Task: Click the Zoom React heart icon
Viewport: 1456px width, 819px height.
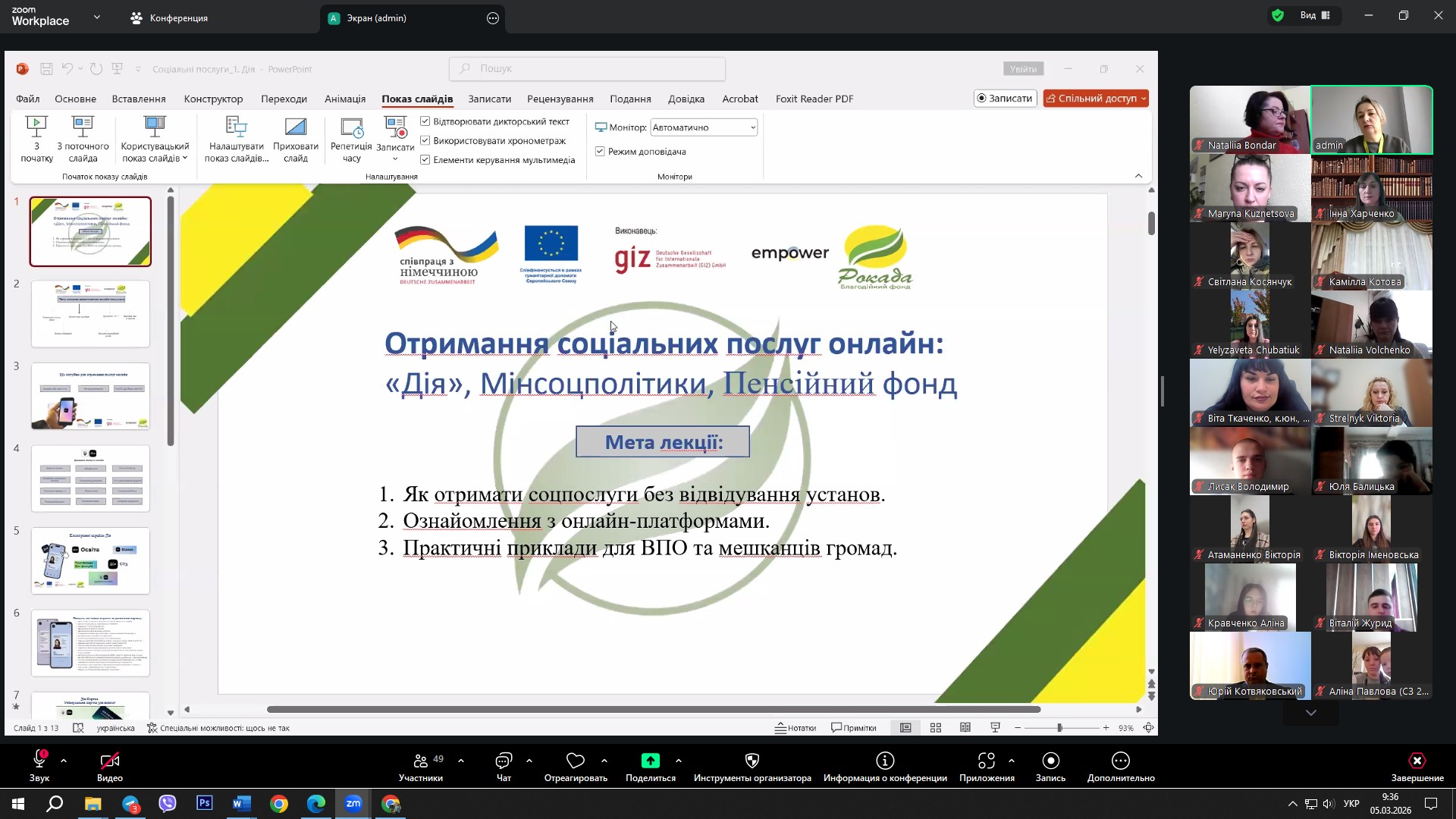Action: tap(576, 761)
